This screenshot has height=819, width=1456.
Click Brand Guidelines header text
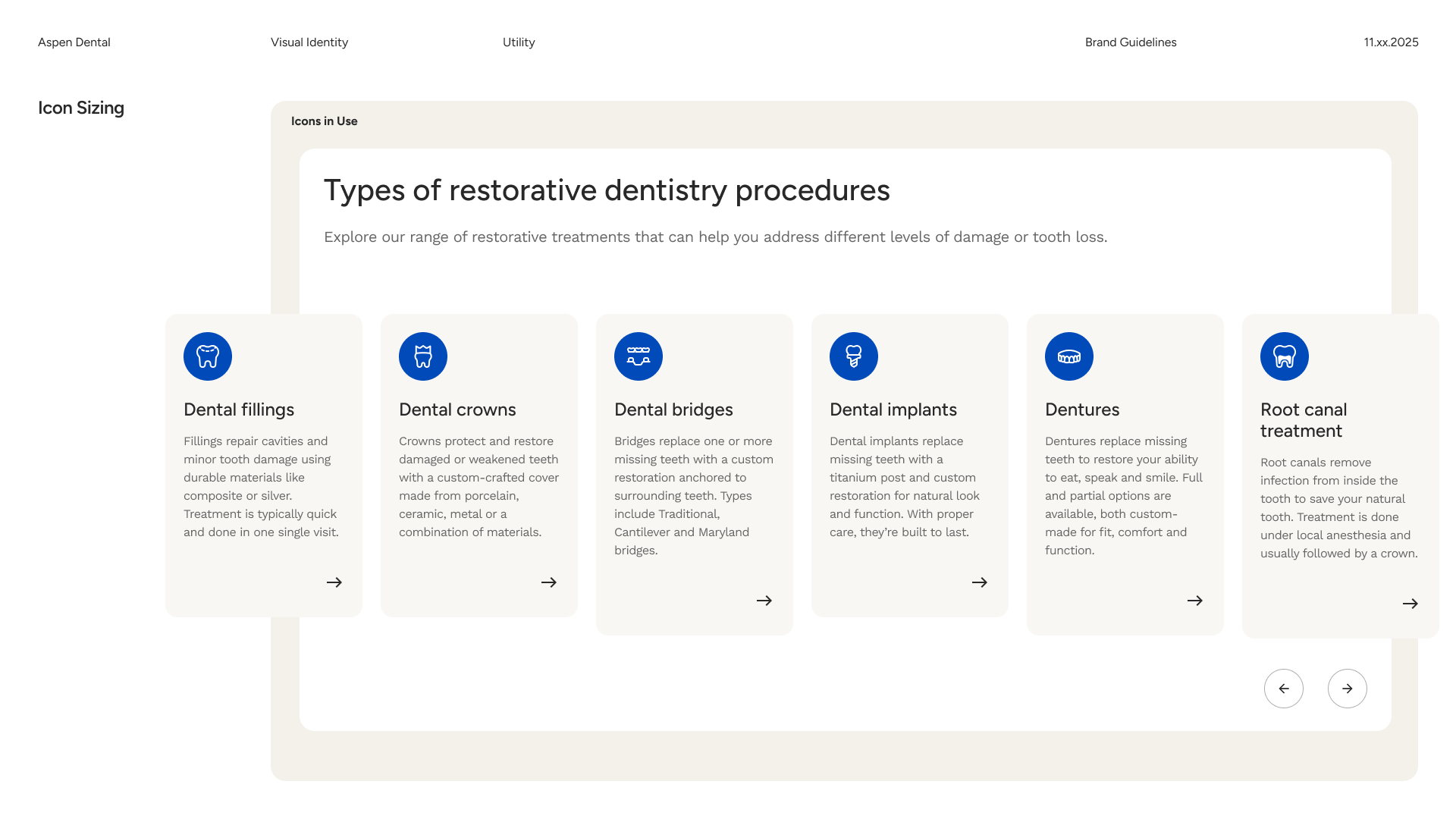[x=1131, y=42]
